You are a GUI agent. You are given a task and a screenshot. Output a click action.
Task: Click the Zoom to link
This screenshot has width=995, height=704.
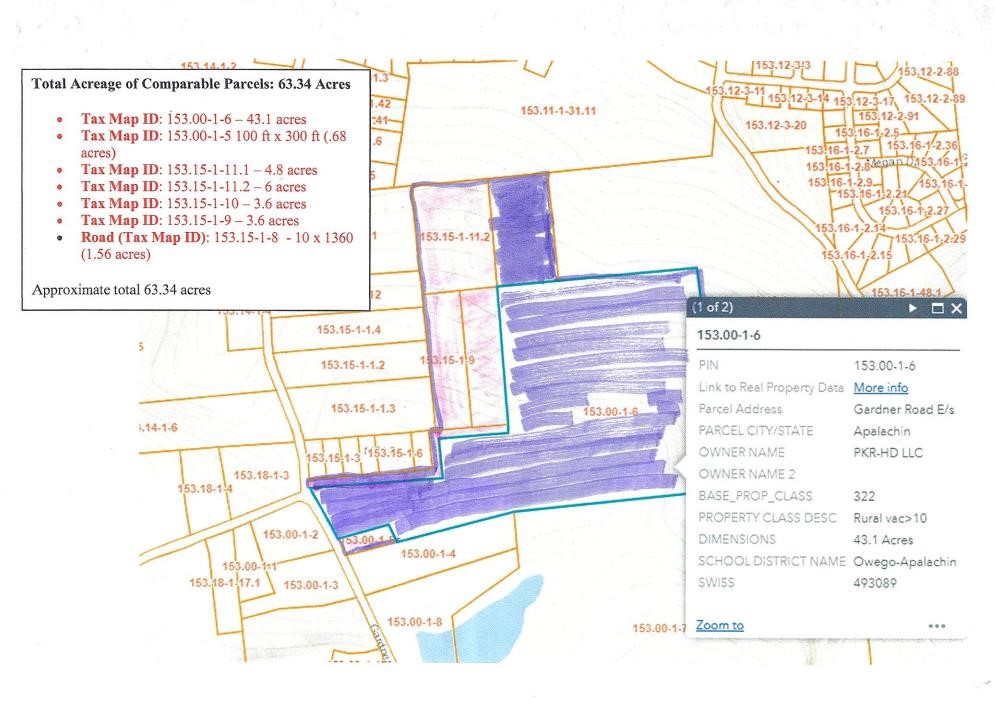click(x=719, y=625)
